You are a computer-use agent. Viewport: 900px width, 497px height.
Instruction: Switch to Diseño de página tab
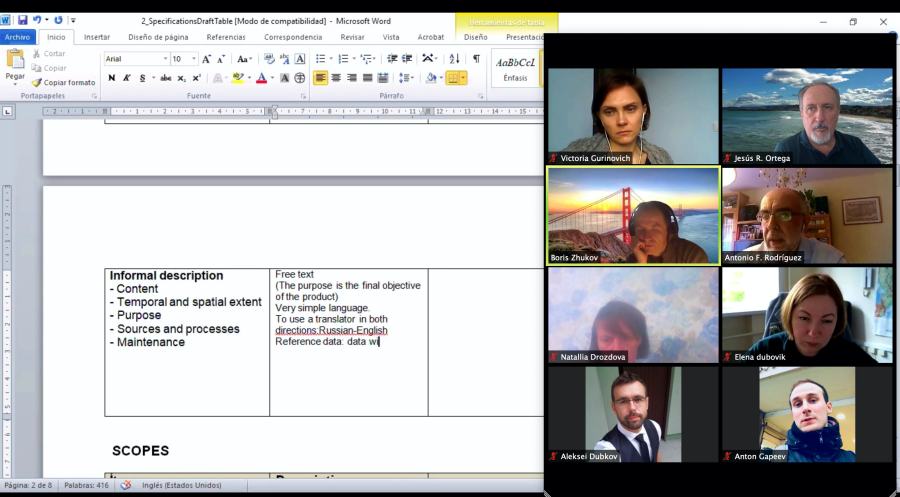158,37
